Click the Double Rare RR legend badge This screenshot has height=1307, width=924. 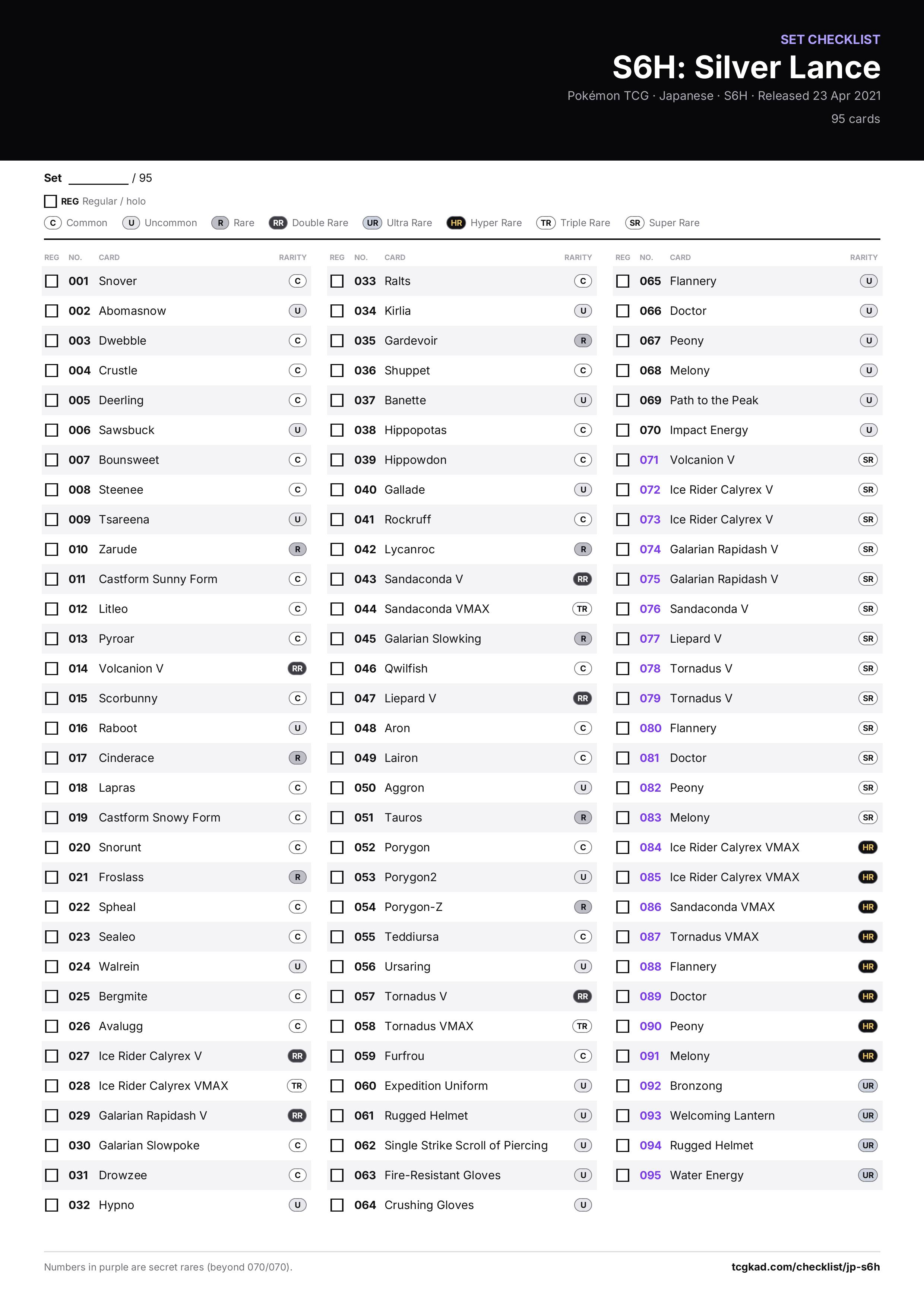[278, 222]
